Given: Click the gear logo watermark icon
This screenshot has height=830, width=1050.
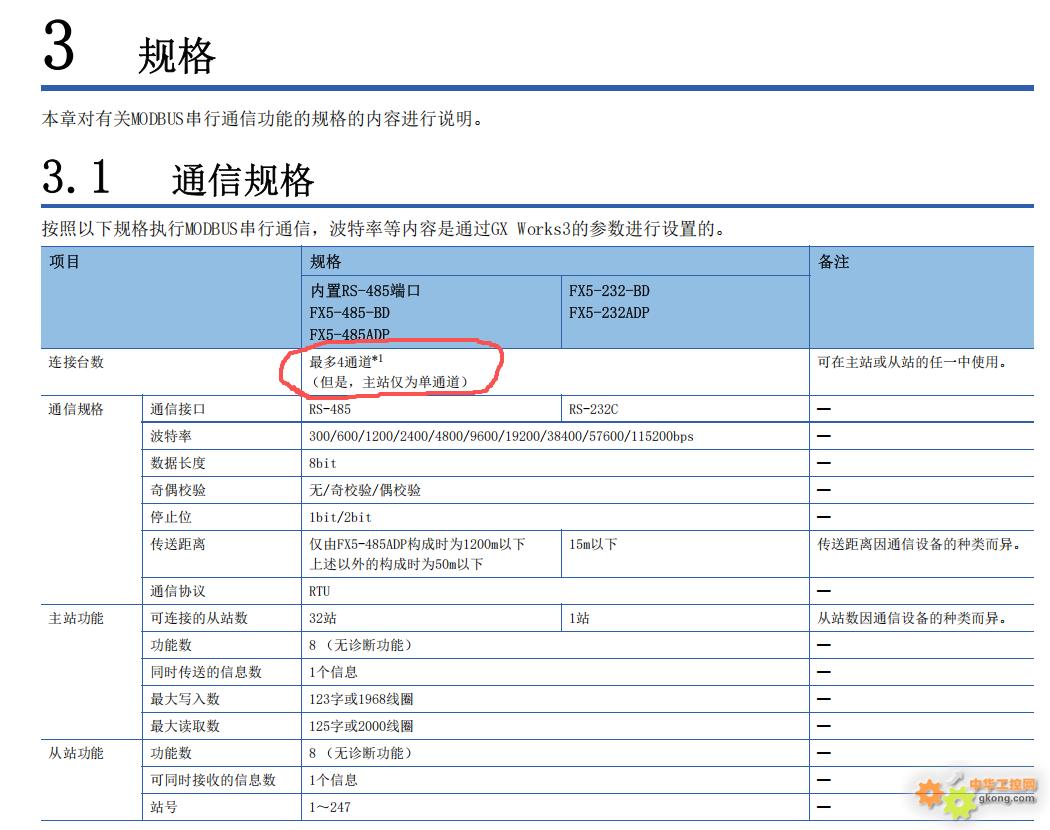Looking at the screenshot, I should [x=945, y=796].
